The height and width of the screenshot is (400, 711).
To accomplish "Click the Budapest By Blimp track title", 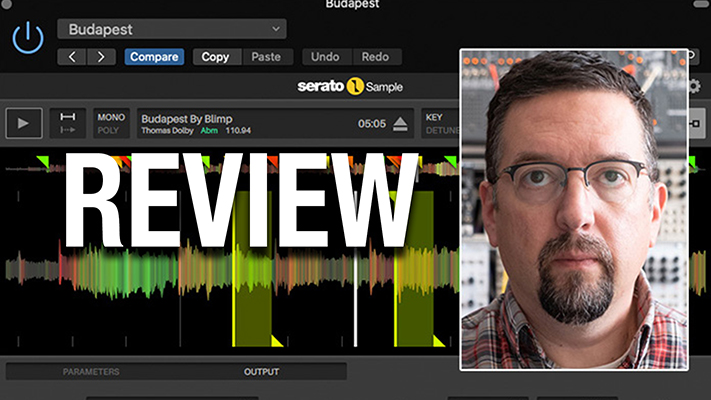I will click(x=187, y=118).
